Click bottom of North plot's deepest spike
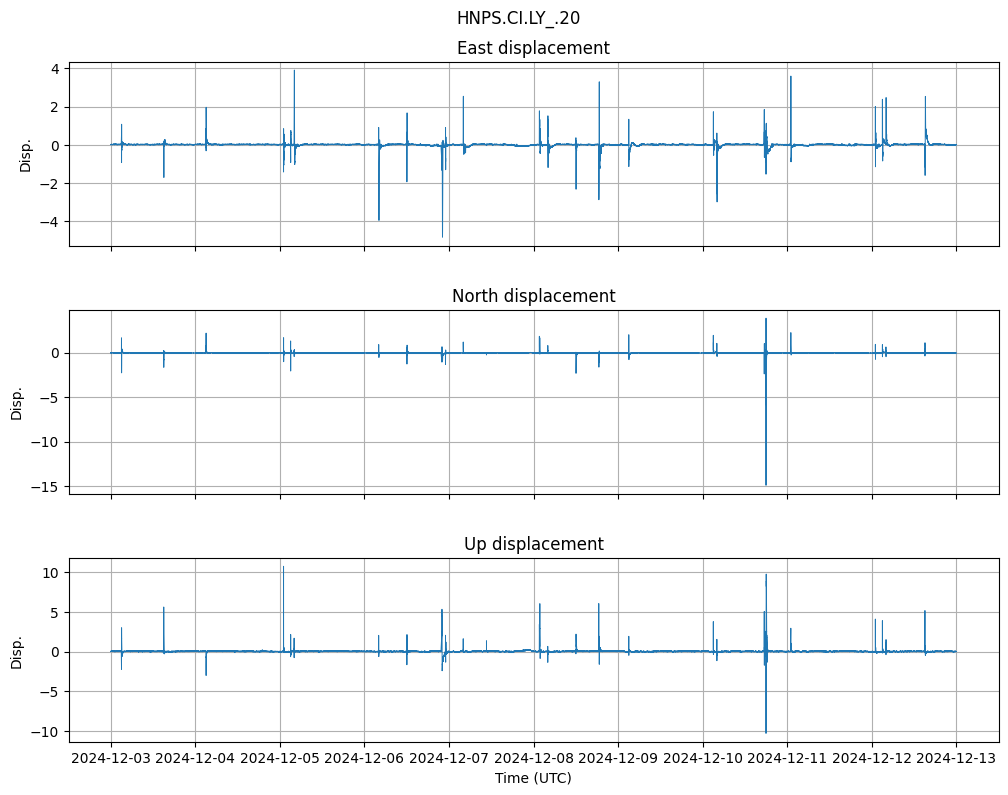The height and width of the screenshot is (795, 1008). tap(766, 485)
